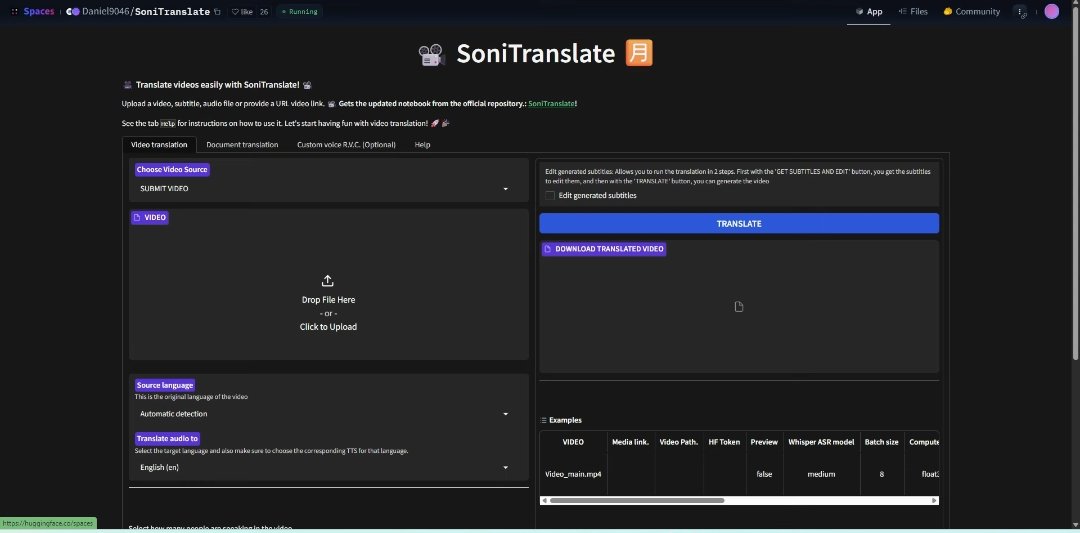The width and height of the screenshot is (1080, 533).
Task: Click the DOWNLOAD TRANSLATED VIDEO label icon
Action: click(x=548, y=249)
